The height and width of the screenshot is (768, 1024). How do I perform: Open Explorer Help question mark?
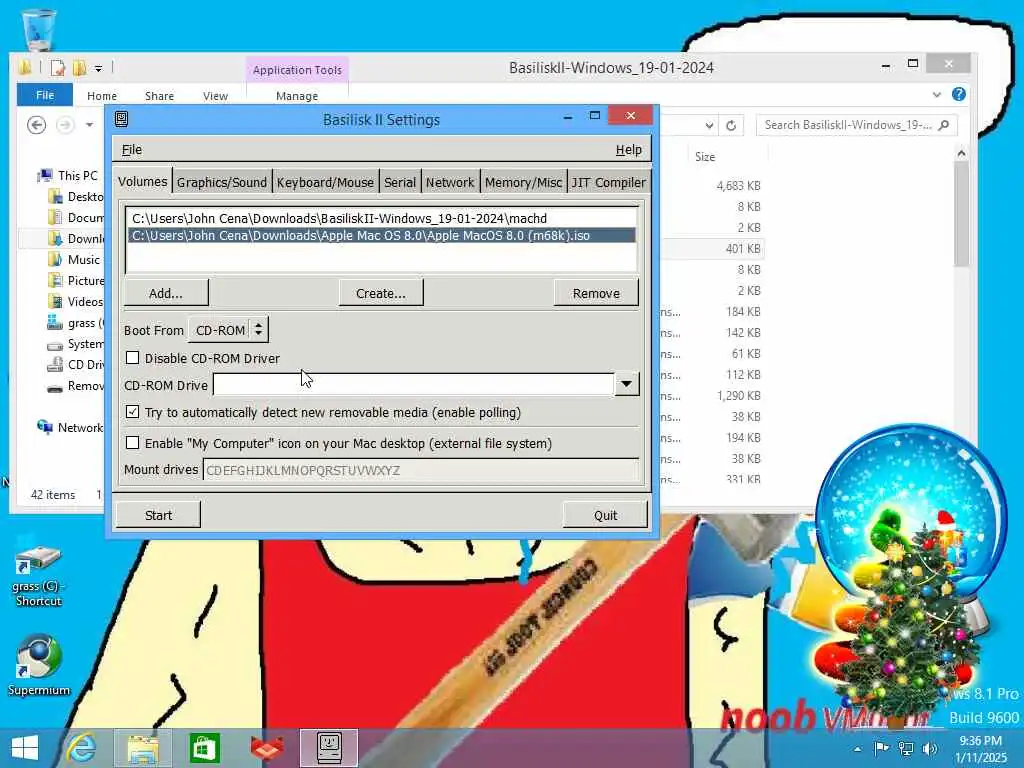[x=959, y=94]
